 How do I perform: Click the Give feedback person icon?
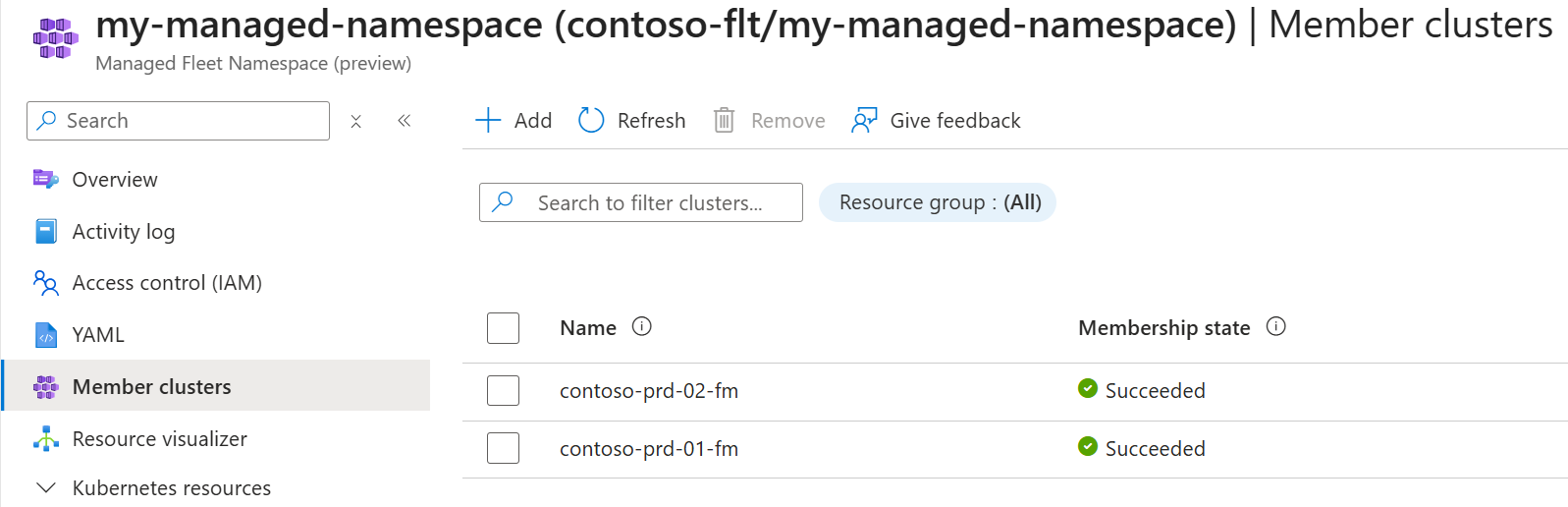tap(864, 121)
